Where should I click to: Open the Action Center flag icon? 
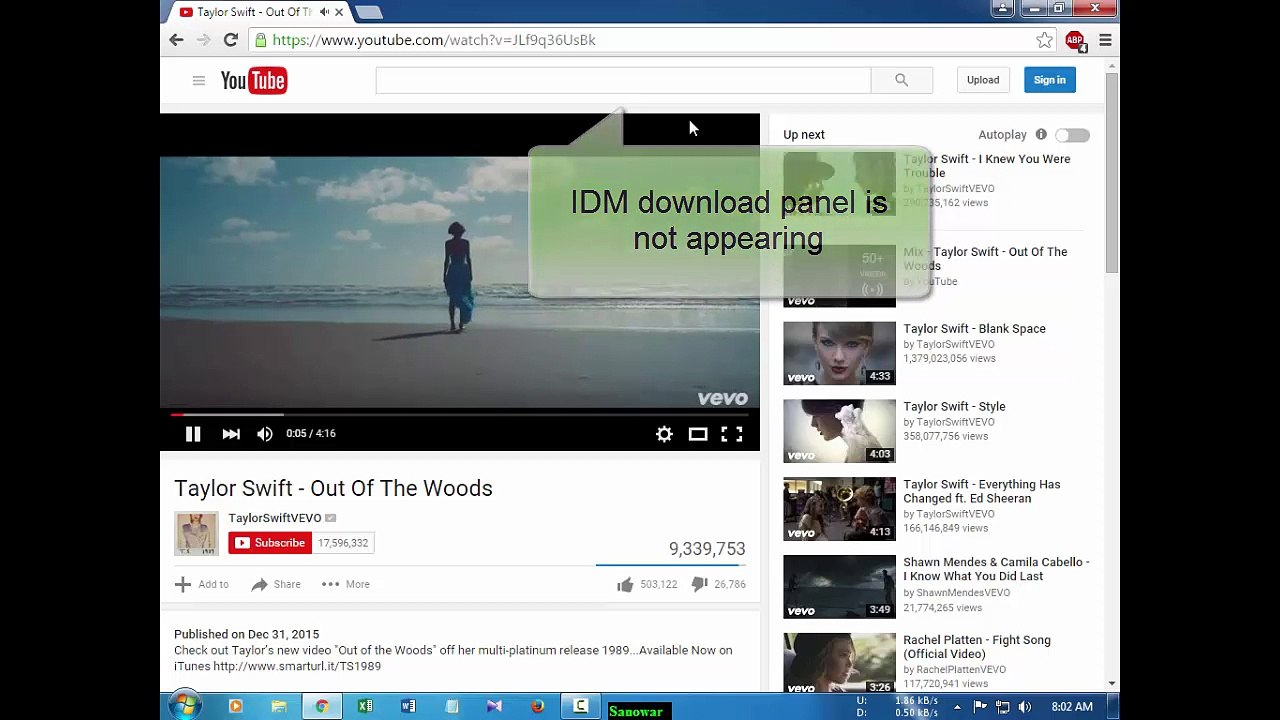(980, 707)
